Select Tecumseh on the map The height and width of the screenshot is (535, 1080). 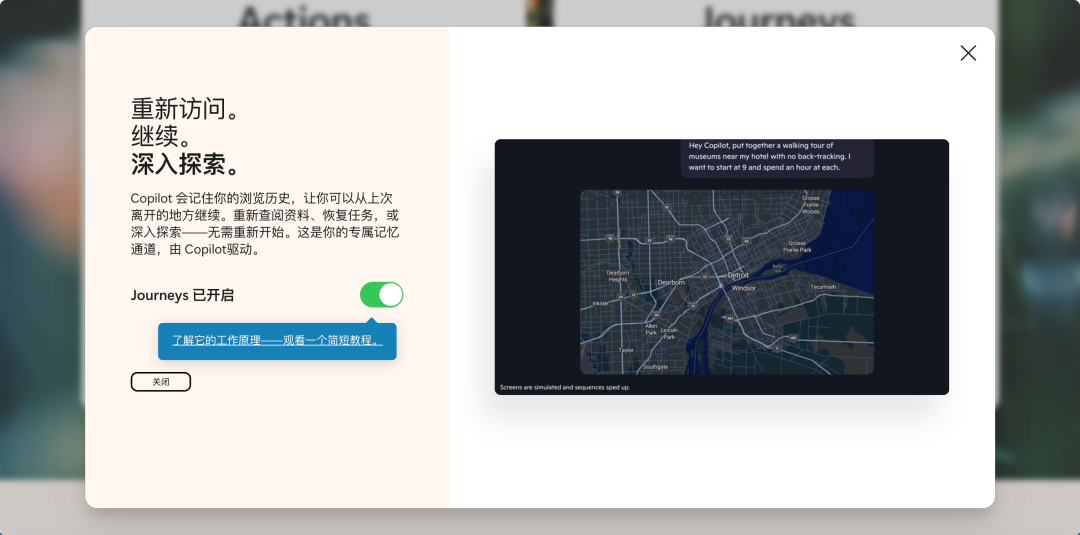pyautogui.click(x=822, y=286)
